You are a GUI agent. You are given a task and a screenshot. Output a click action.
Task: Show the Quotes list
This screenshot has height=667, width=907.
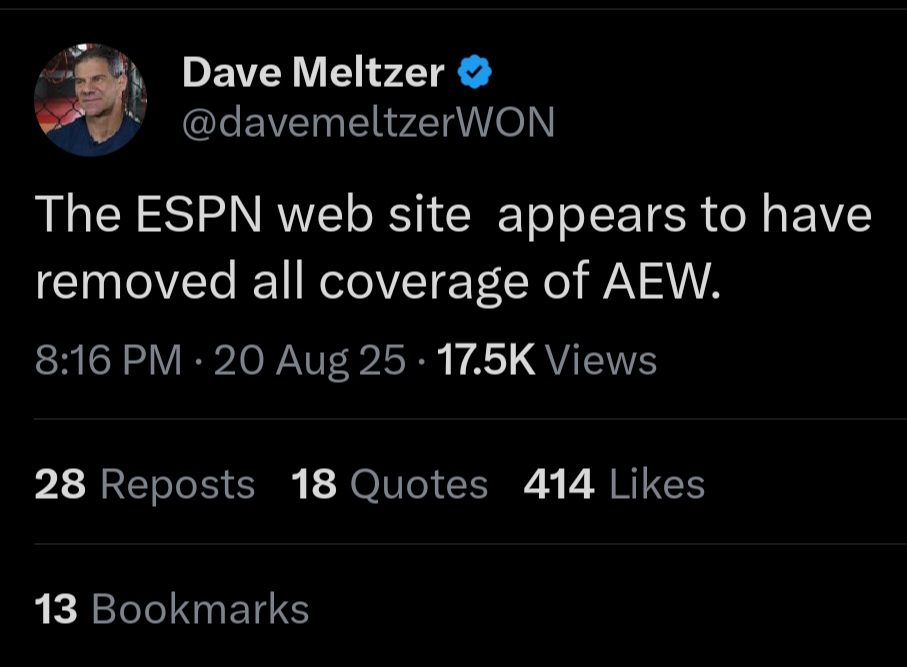pyautogui.click(x=419, y=485)
